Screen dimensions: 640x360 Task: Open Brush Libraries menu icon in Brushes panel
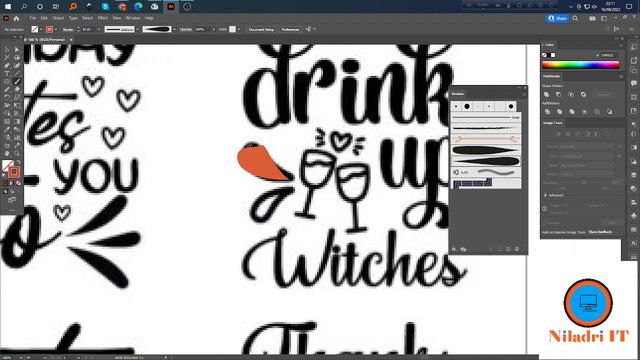(454, 249)
